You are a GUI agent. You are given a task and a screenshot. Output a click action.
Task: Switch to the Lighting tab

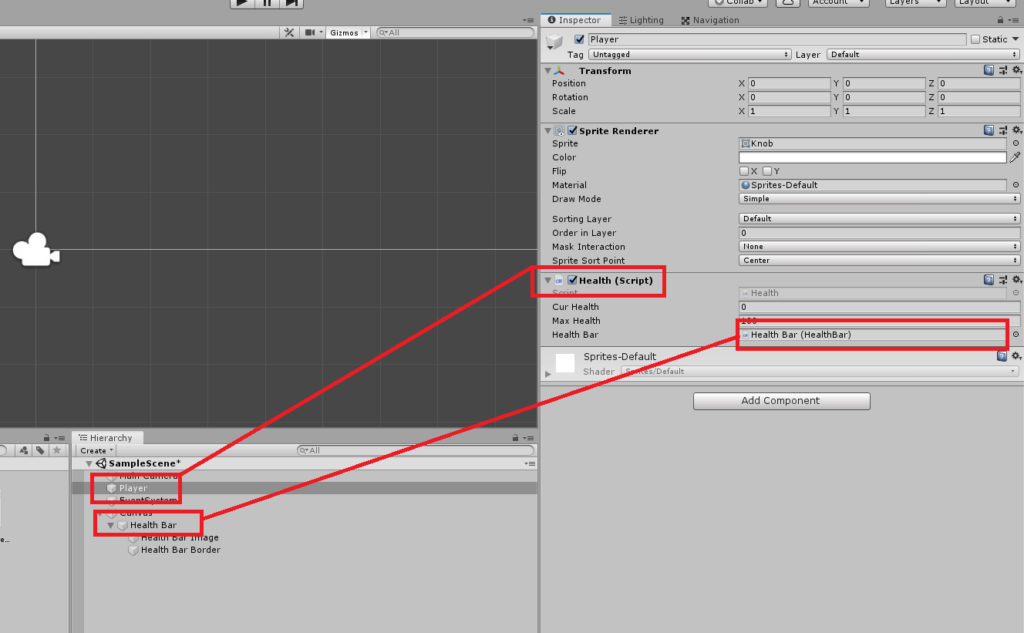[641, 20]
